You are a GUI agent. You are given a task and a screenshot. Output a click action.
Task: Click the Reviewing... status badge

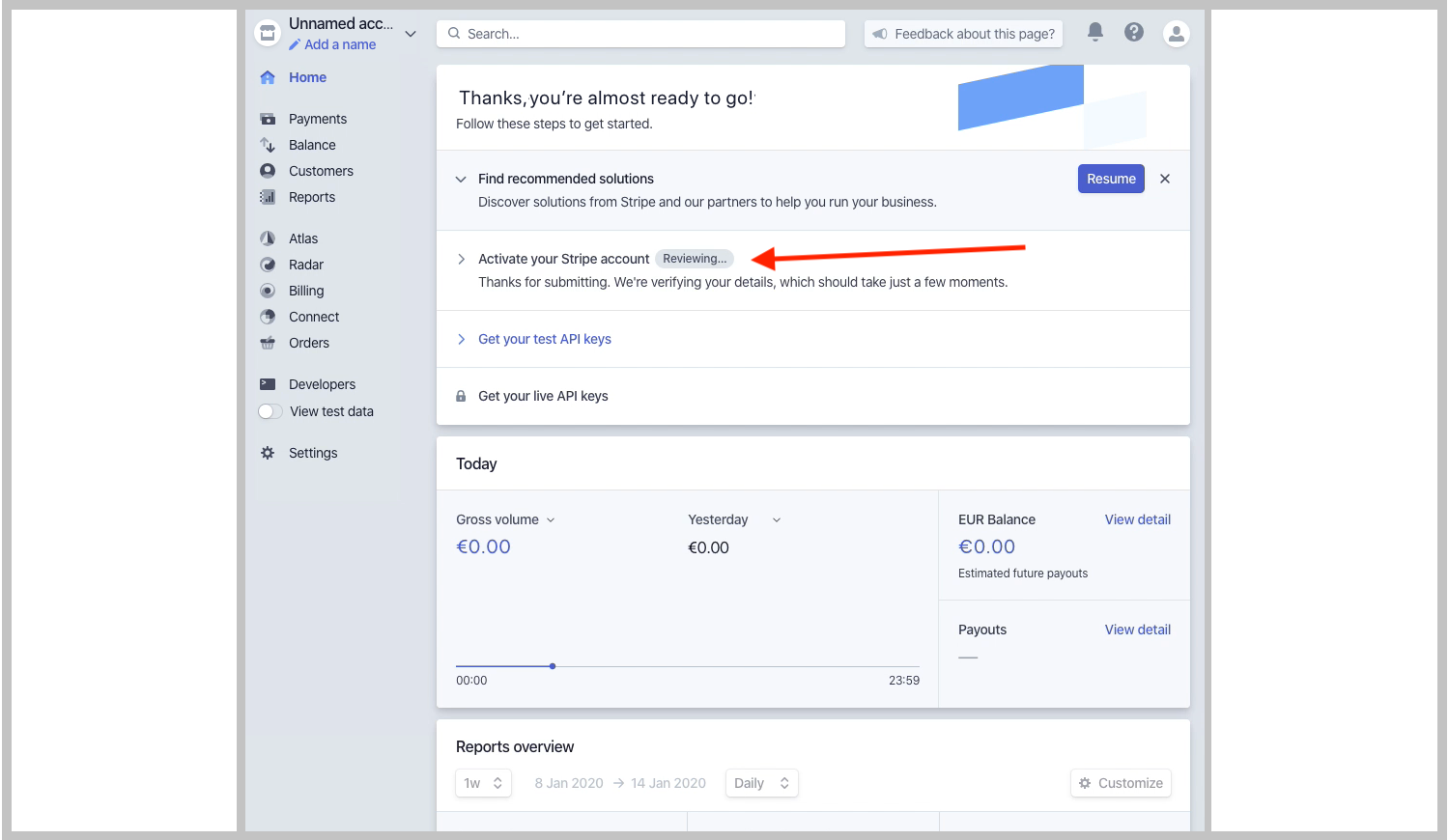[x=695, y=259]
